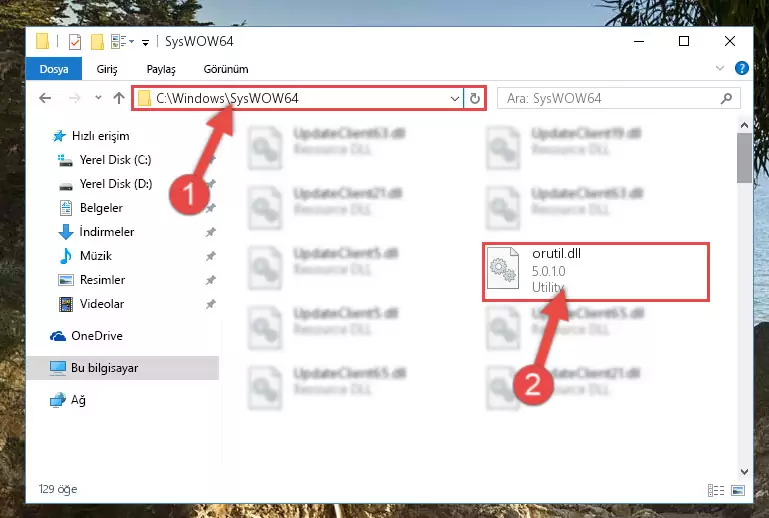
Task: Close the SysWOW64 window
Action: [730, 42]
